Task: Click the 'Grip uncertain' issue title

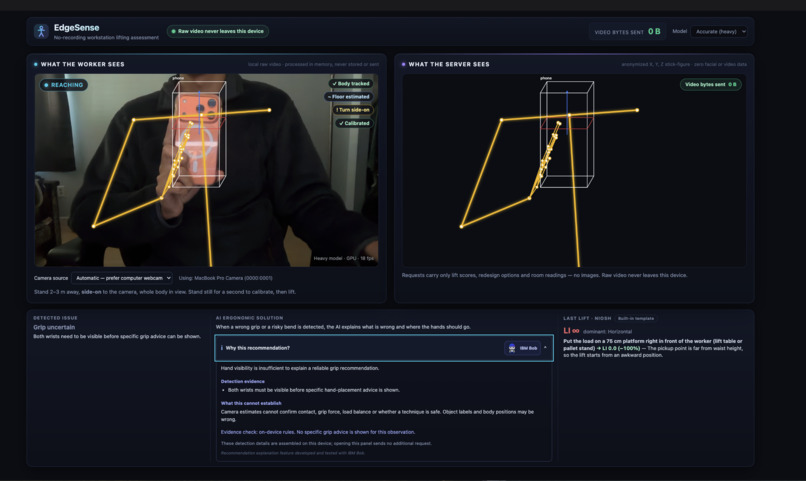Action: [54, 327]
